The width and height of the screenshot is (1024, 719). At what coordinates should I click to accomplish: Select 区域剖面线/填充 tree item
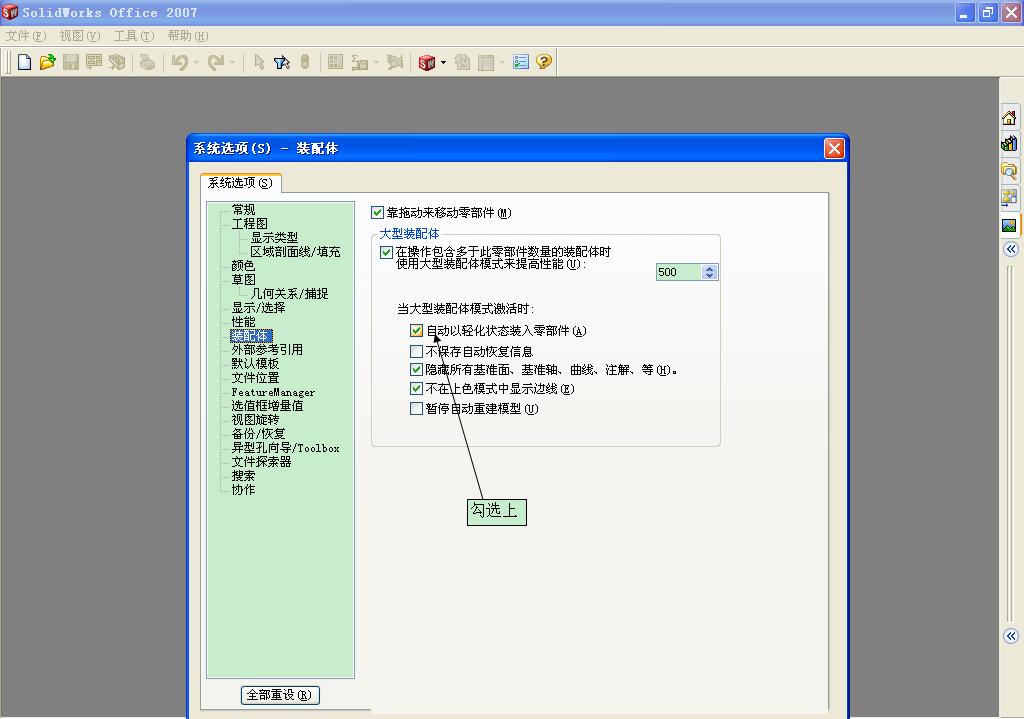coord(295,251)
